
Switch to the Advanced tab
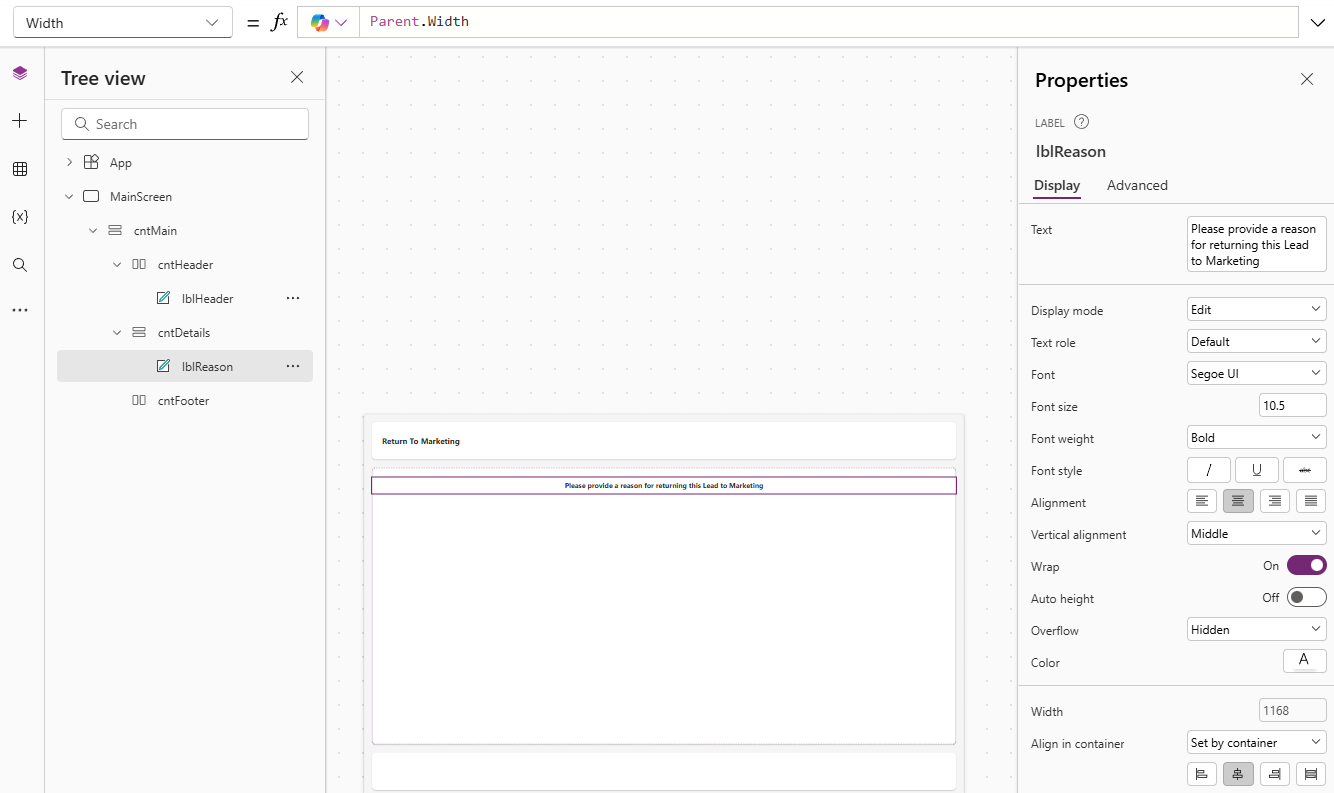click(1137, 186)
